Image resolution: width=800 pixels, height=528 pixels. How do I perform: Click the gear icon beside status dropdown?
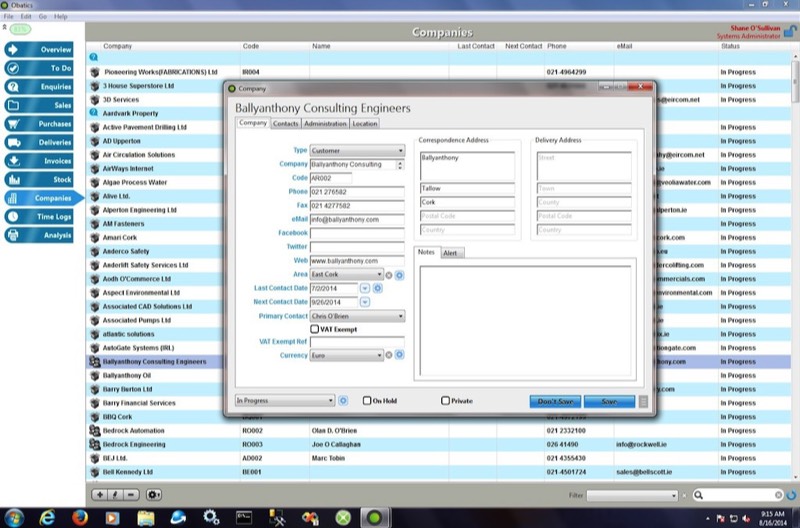[x=343, y=400]
